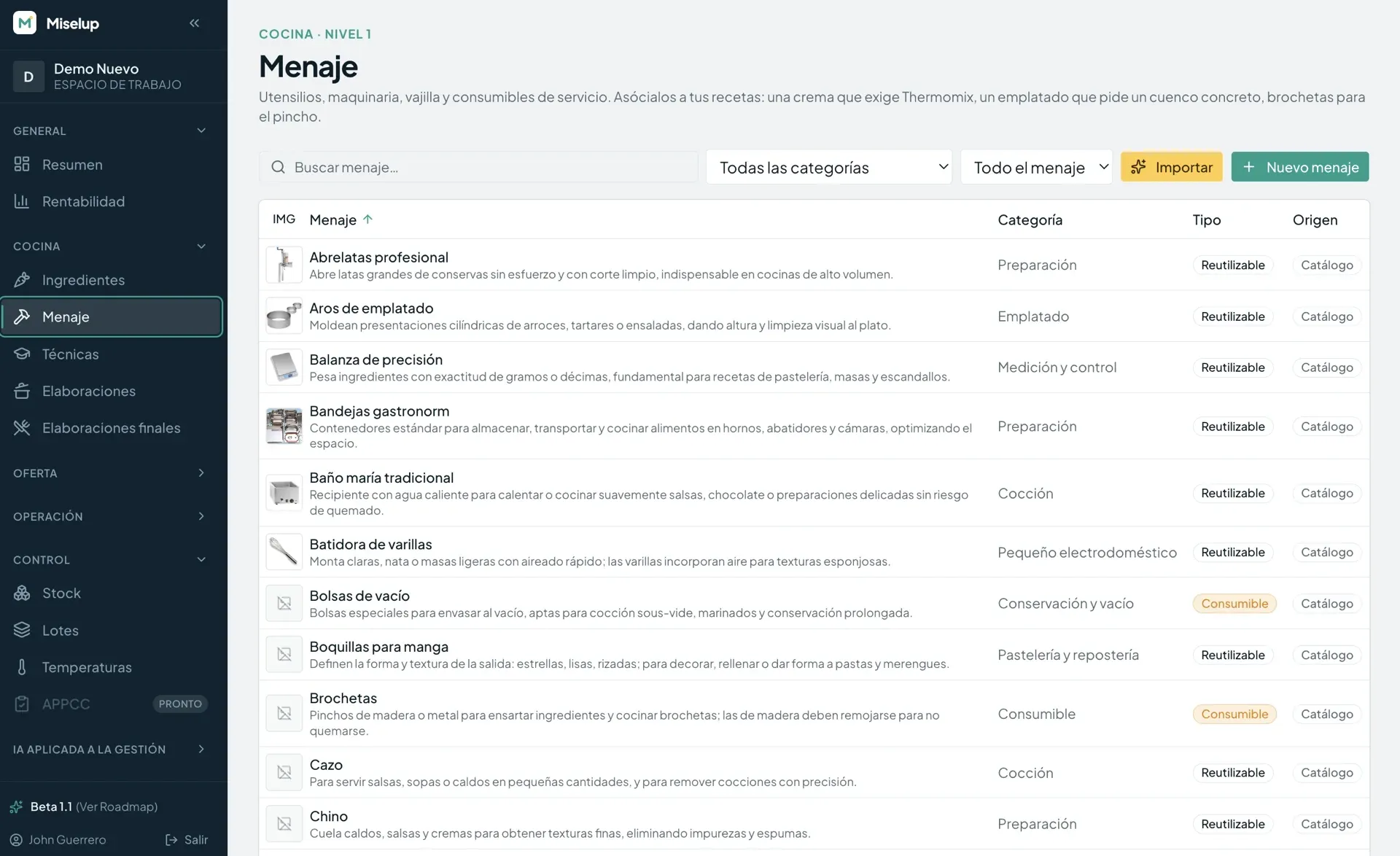Expand the OFERTA sidebar section

point(111,473)
